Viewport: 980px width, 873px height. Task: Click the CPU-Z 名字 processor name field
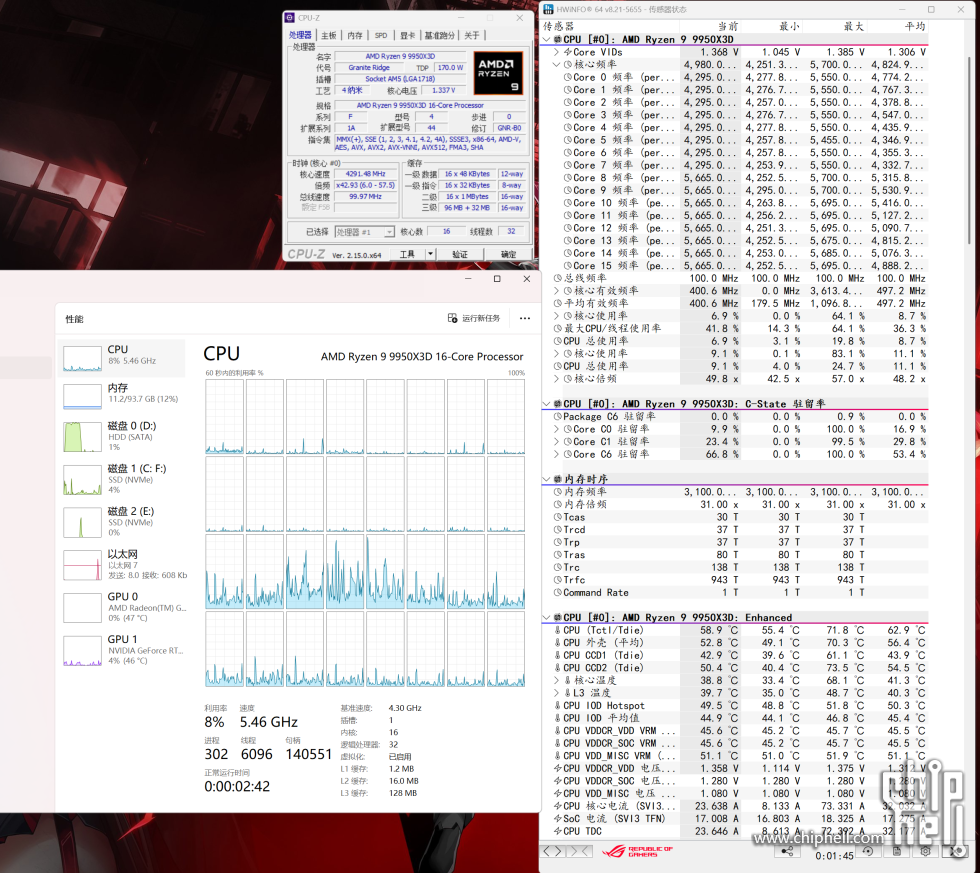400,56
